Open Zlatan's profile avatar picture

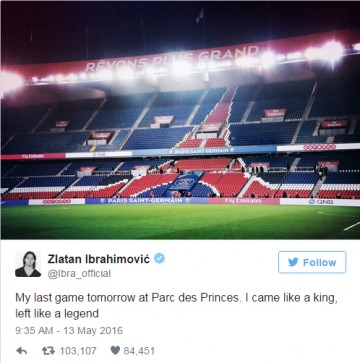click(x=28, y=264)
